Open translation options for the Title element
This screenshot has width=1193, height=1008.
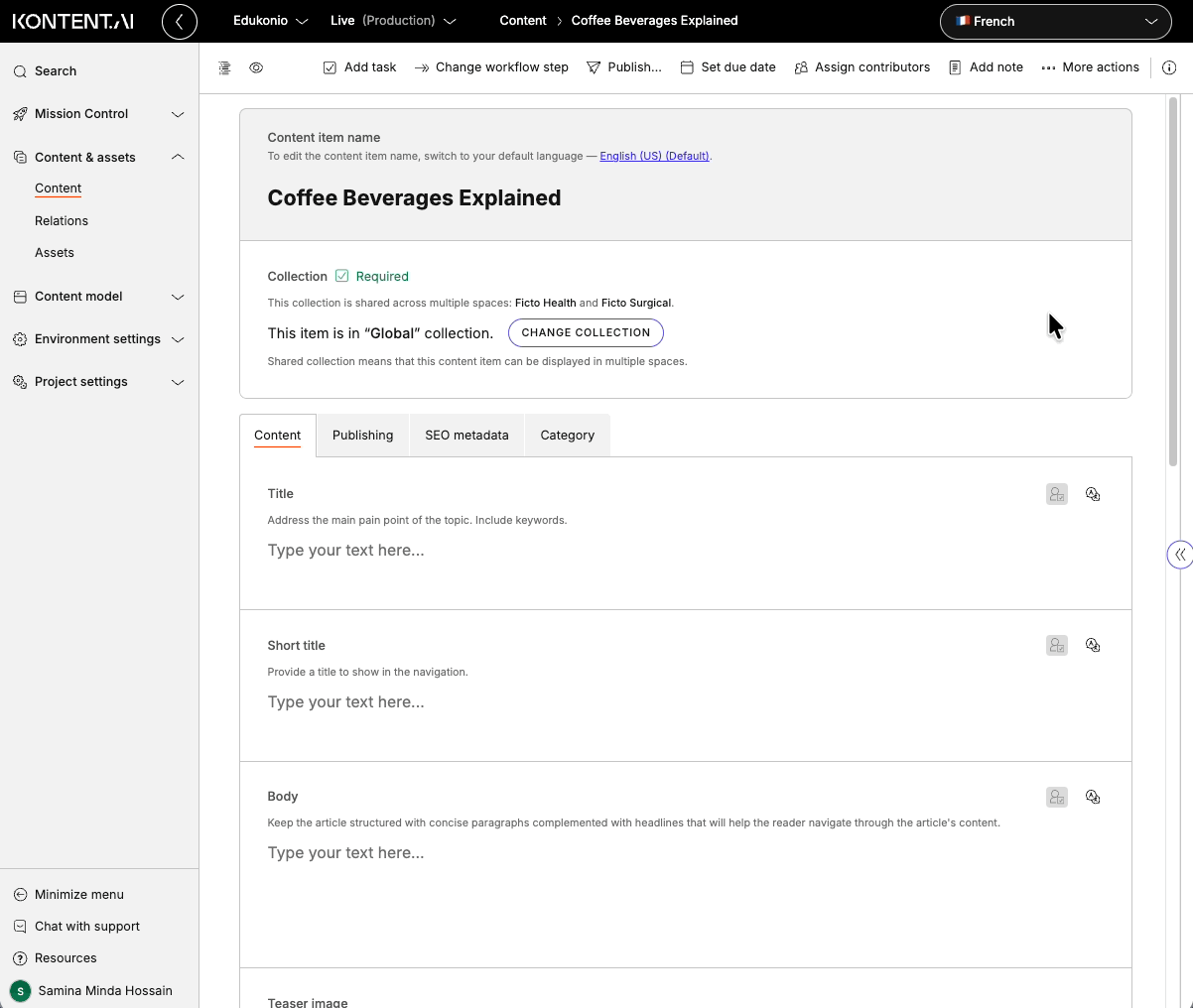coord(1093,493)
